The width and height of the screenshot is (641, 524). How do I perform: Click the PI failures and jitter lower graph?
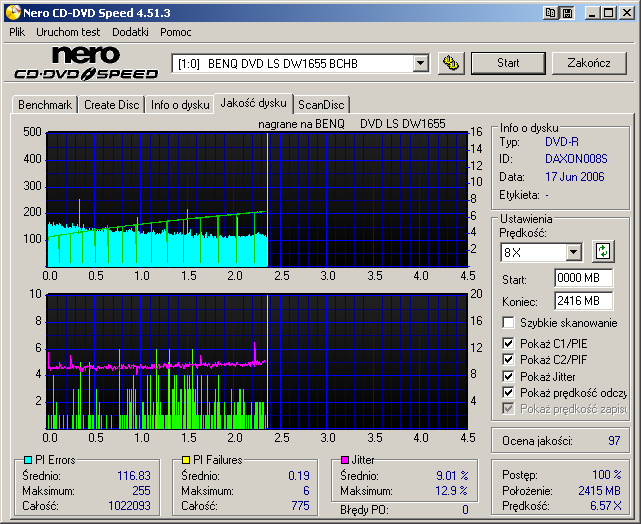point(257,361)
